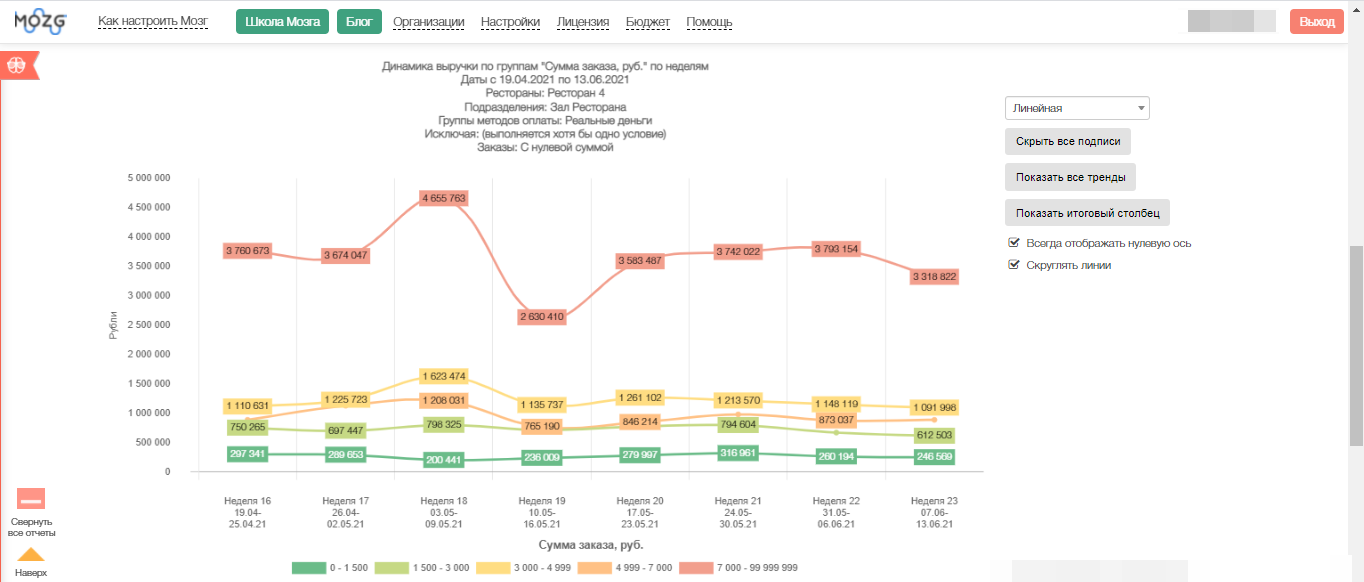
Task: Open the 'Лицензия' menu item
Action: point(583,22)
